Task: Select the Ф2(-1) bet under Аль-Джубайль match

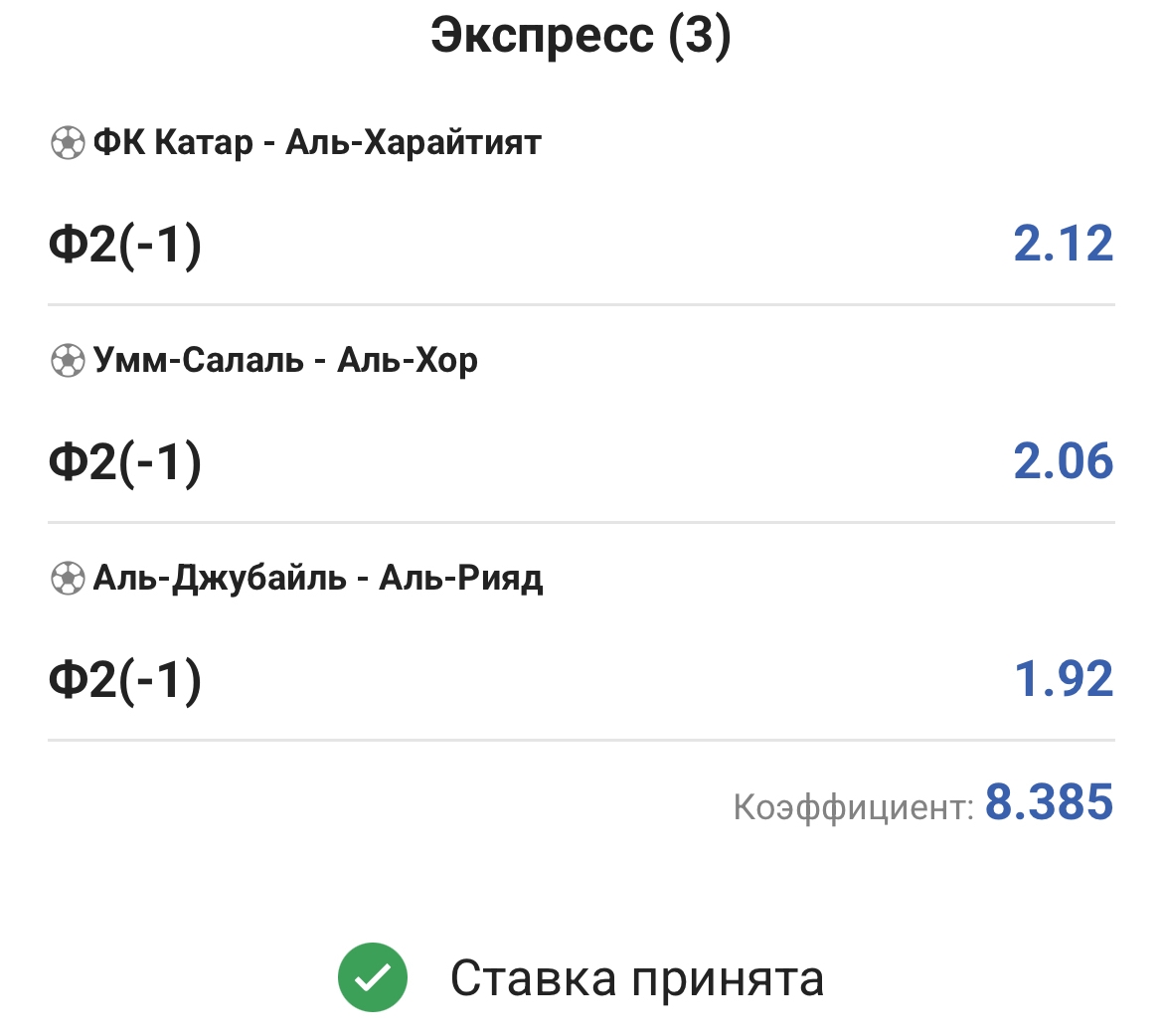Action: tap(125, 680)
